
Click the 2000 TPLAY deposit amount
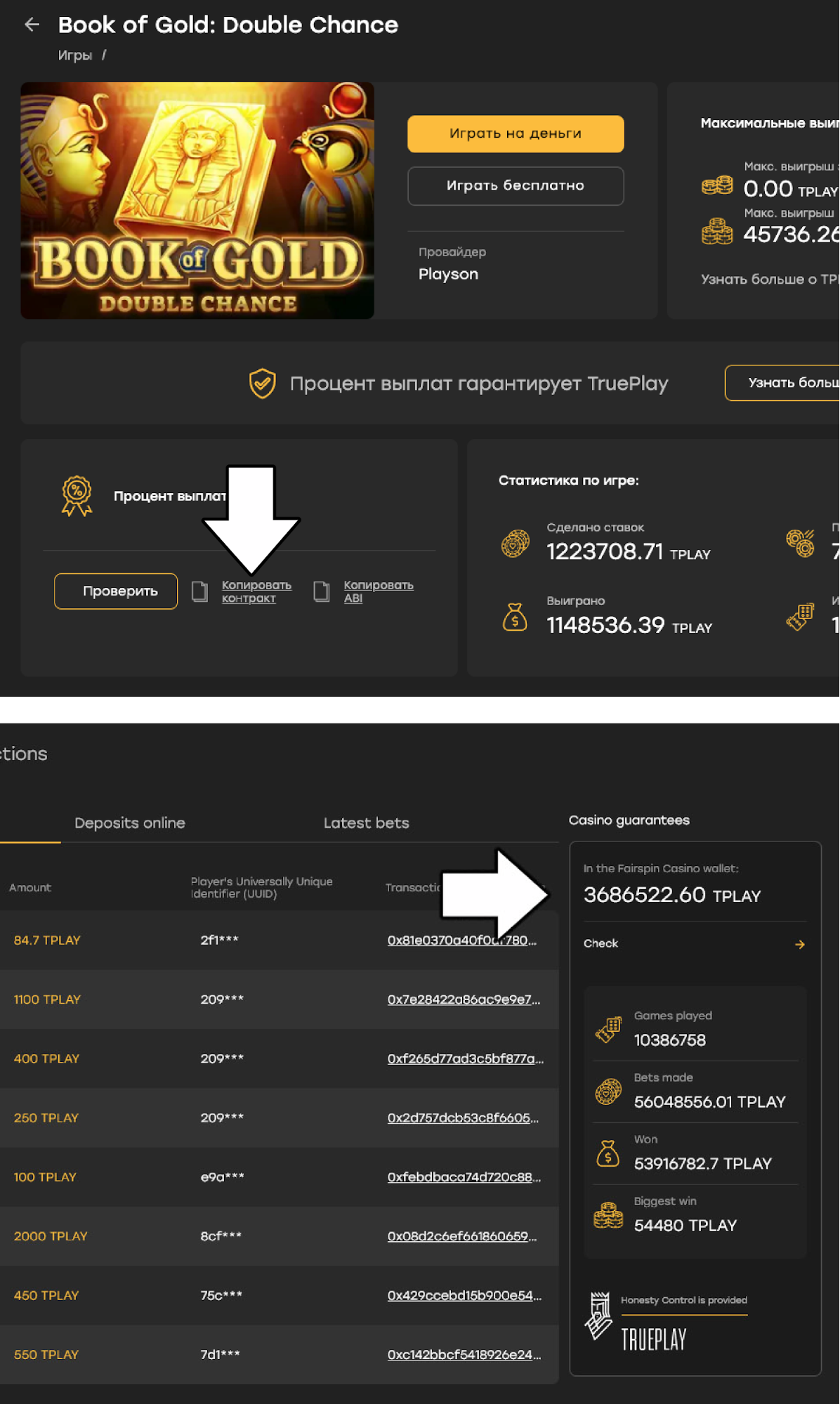click(51, 1236)
